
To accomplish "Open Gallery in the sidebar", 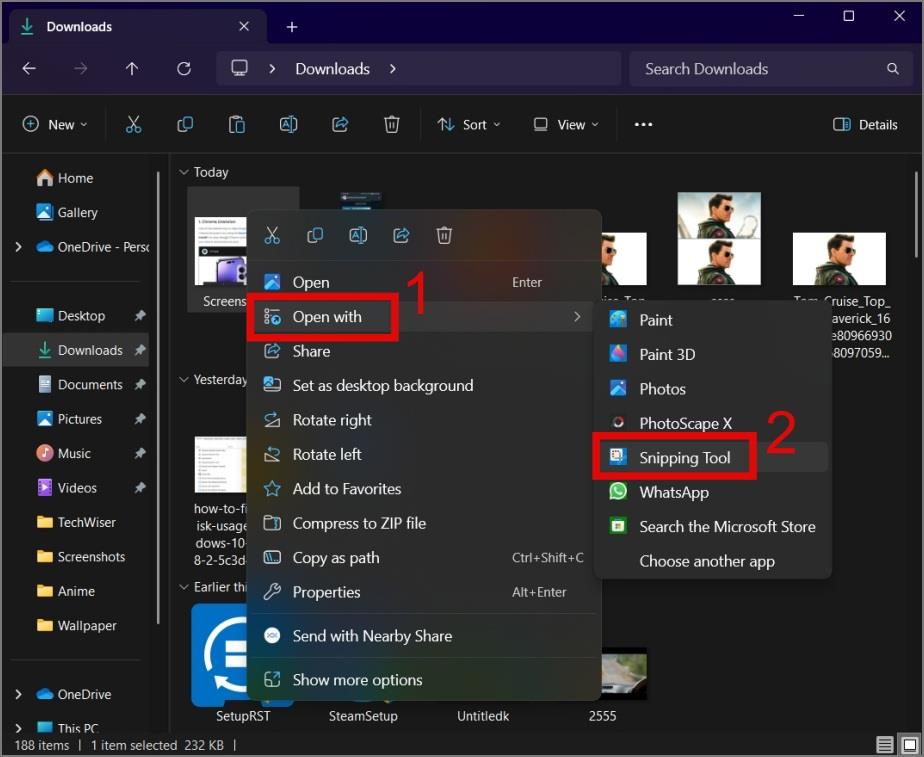I will 75,212.
